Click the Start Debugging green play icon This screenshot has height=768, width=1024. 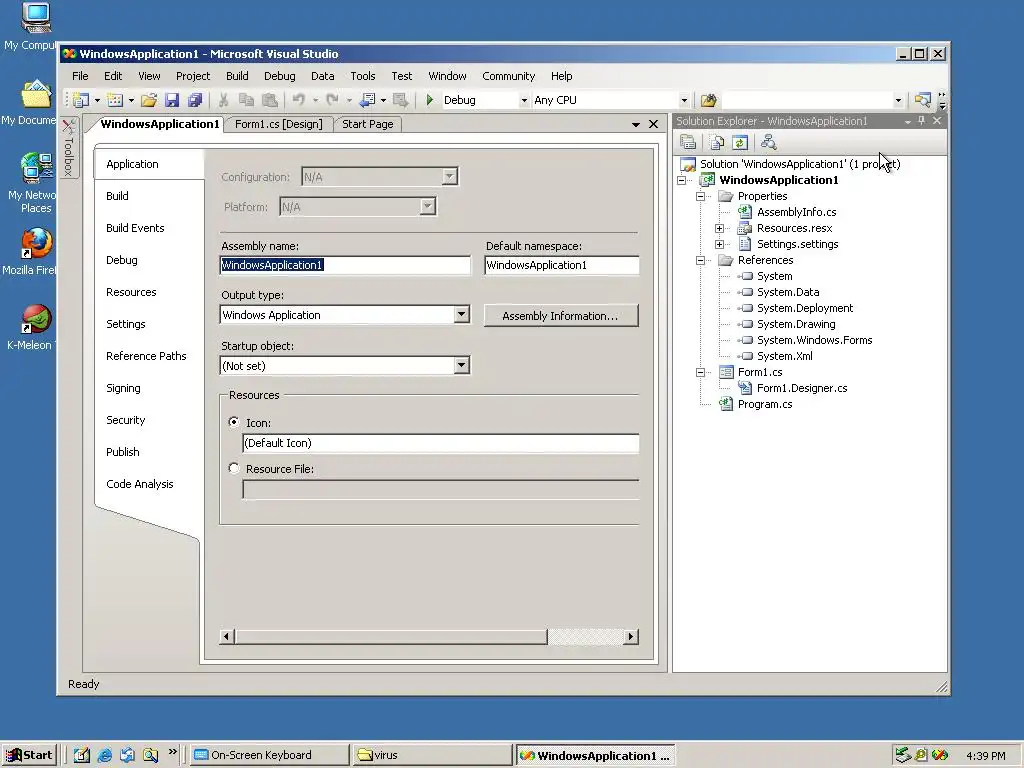coord(429,100)
